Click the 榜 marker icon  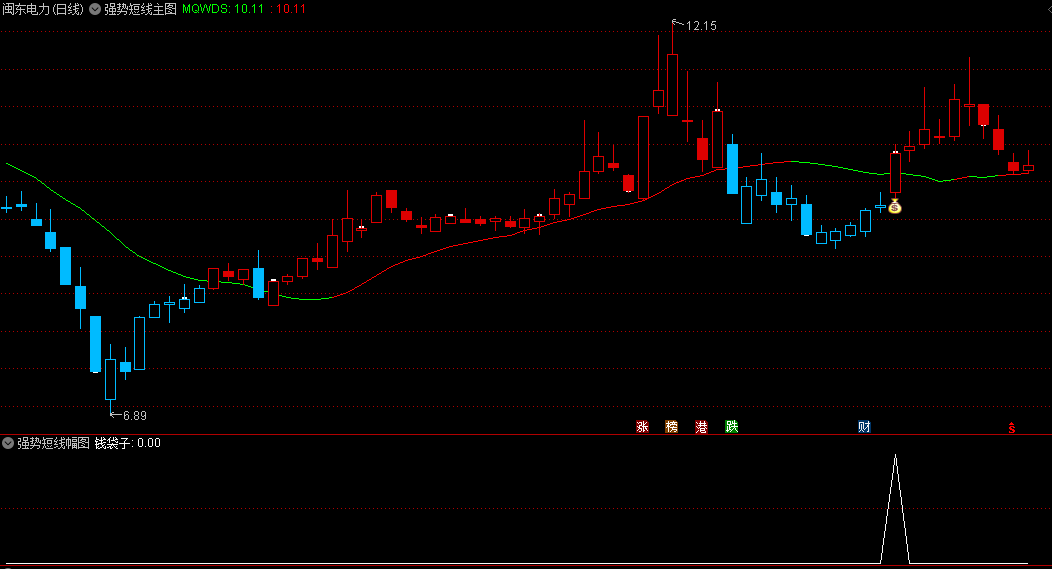(672, 427)
